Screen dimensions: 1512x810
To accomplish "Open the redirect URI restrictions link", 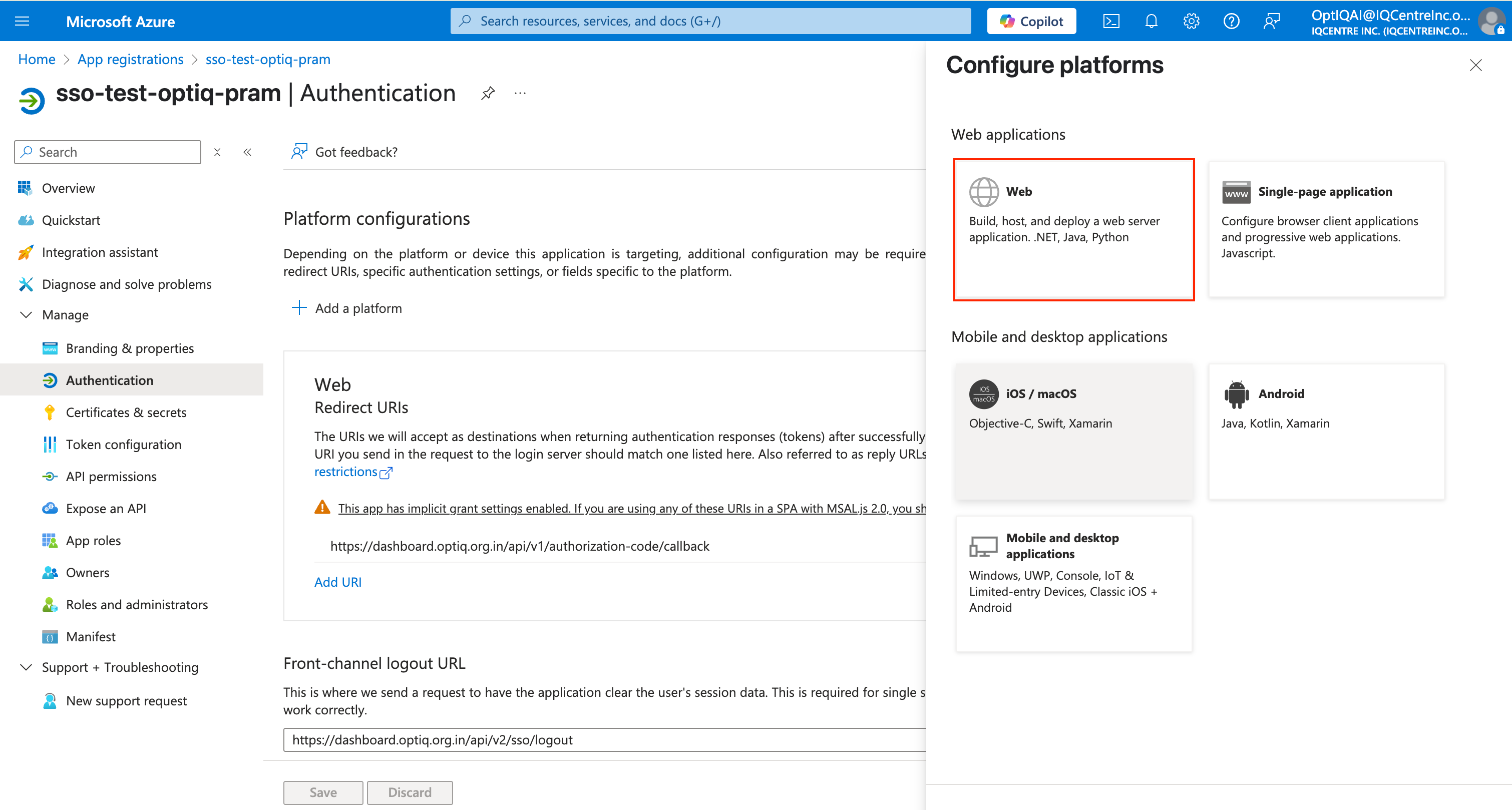I will click(353, 472).
